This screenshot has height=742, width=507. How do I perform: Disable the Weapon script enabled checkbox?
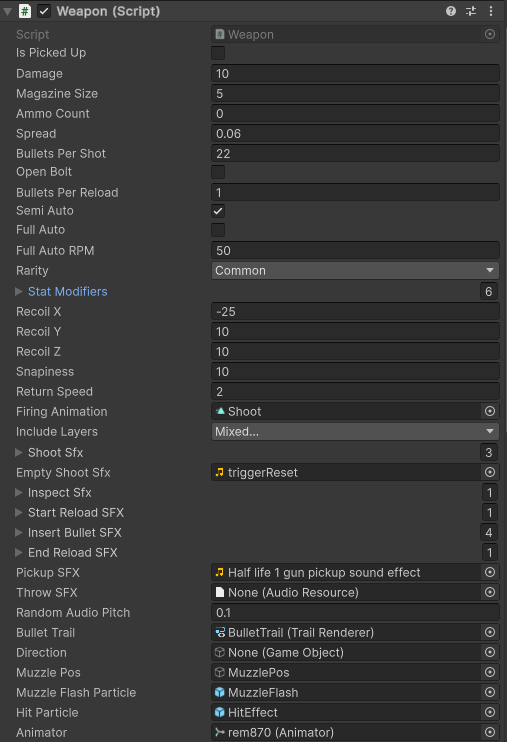coord(44,11)
